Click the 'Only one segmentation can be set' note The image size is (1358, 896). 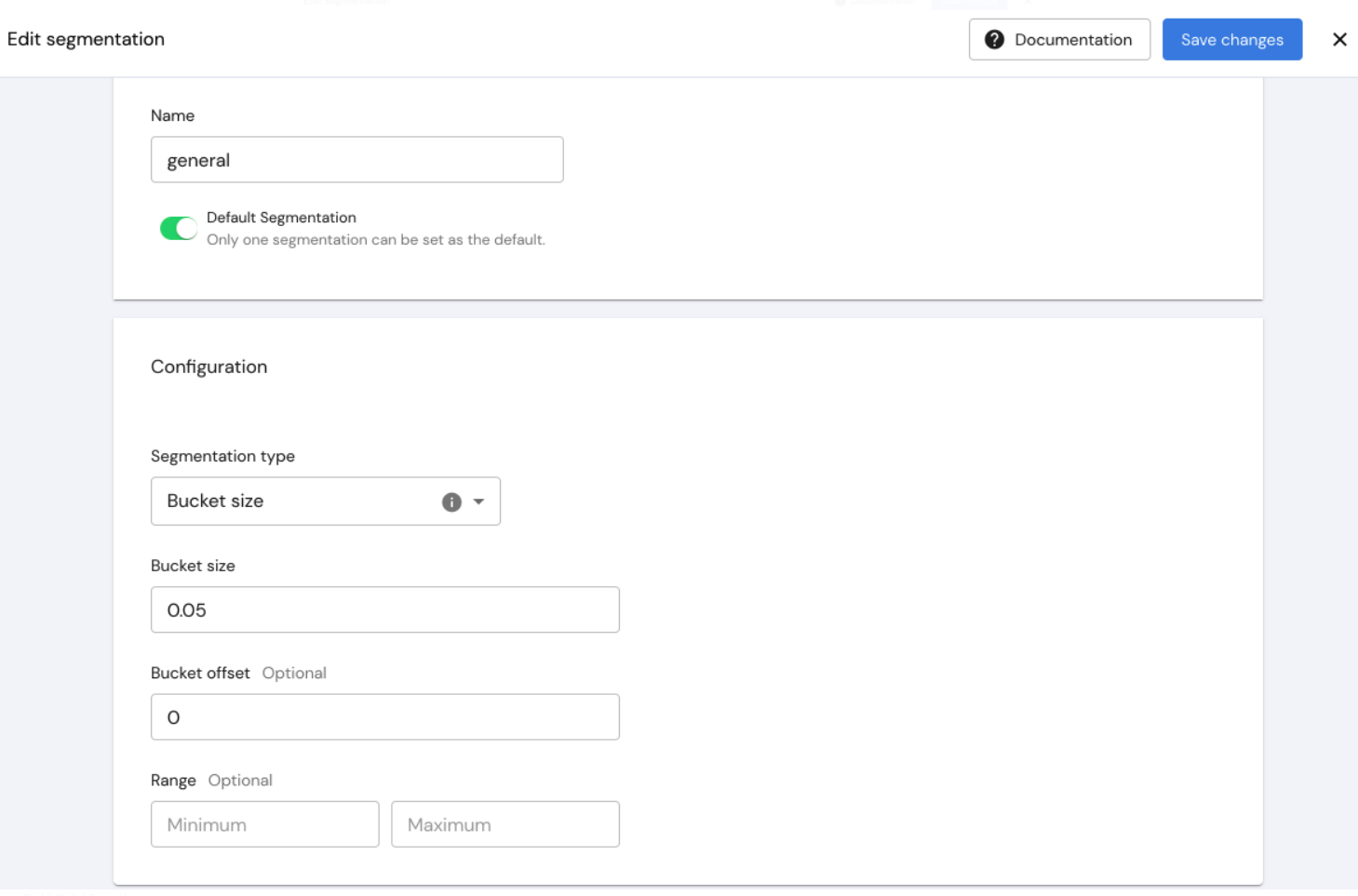point(376,240)
